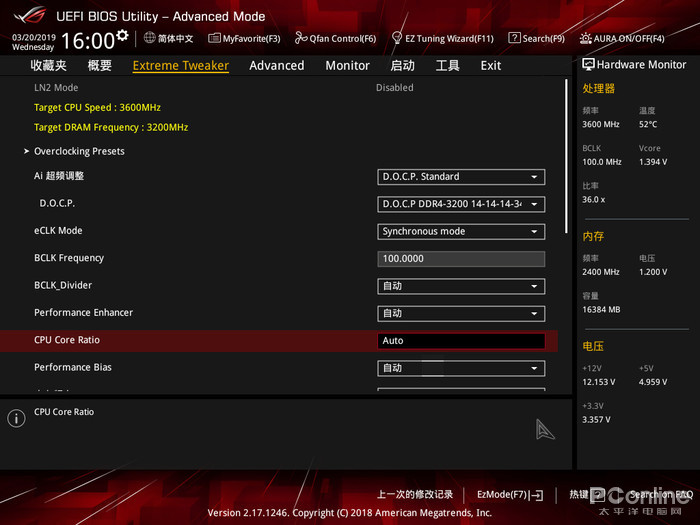Click the EZ Tuning lightbulb icon

tap(396, 38)
